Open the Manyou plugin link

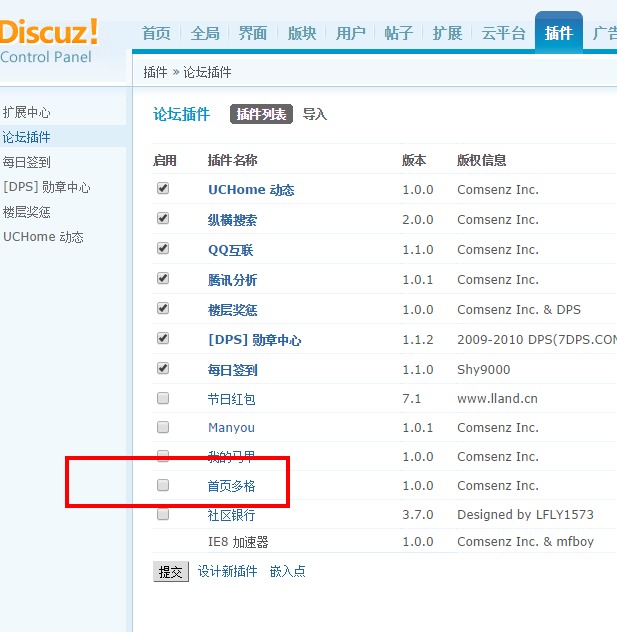coord(231,427)
